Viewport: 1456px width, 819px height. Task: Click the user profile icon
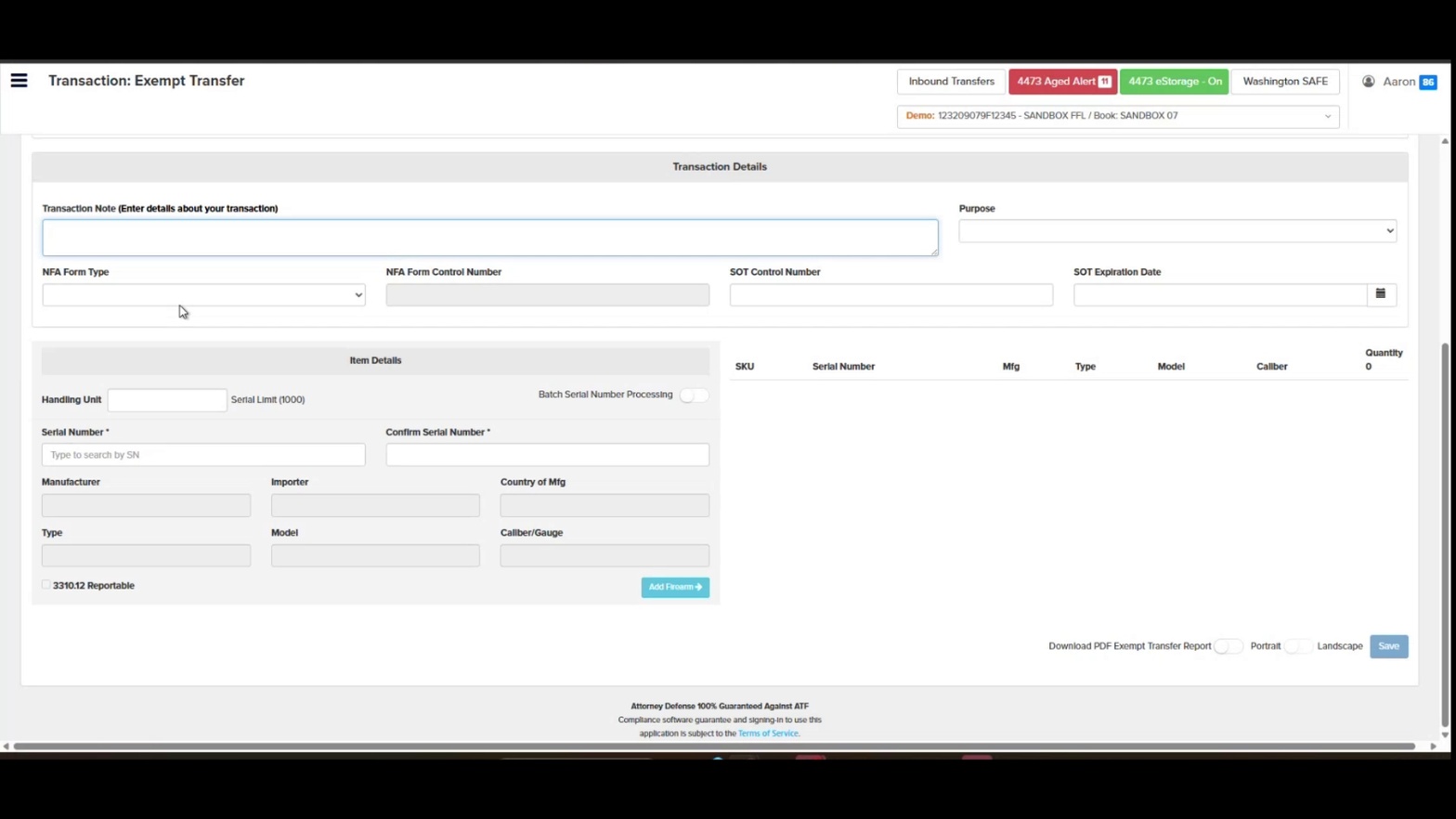click(1368, 82)
